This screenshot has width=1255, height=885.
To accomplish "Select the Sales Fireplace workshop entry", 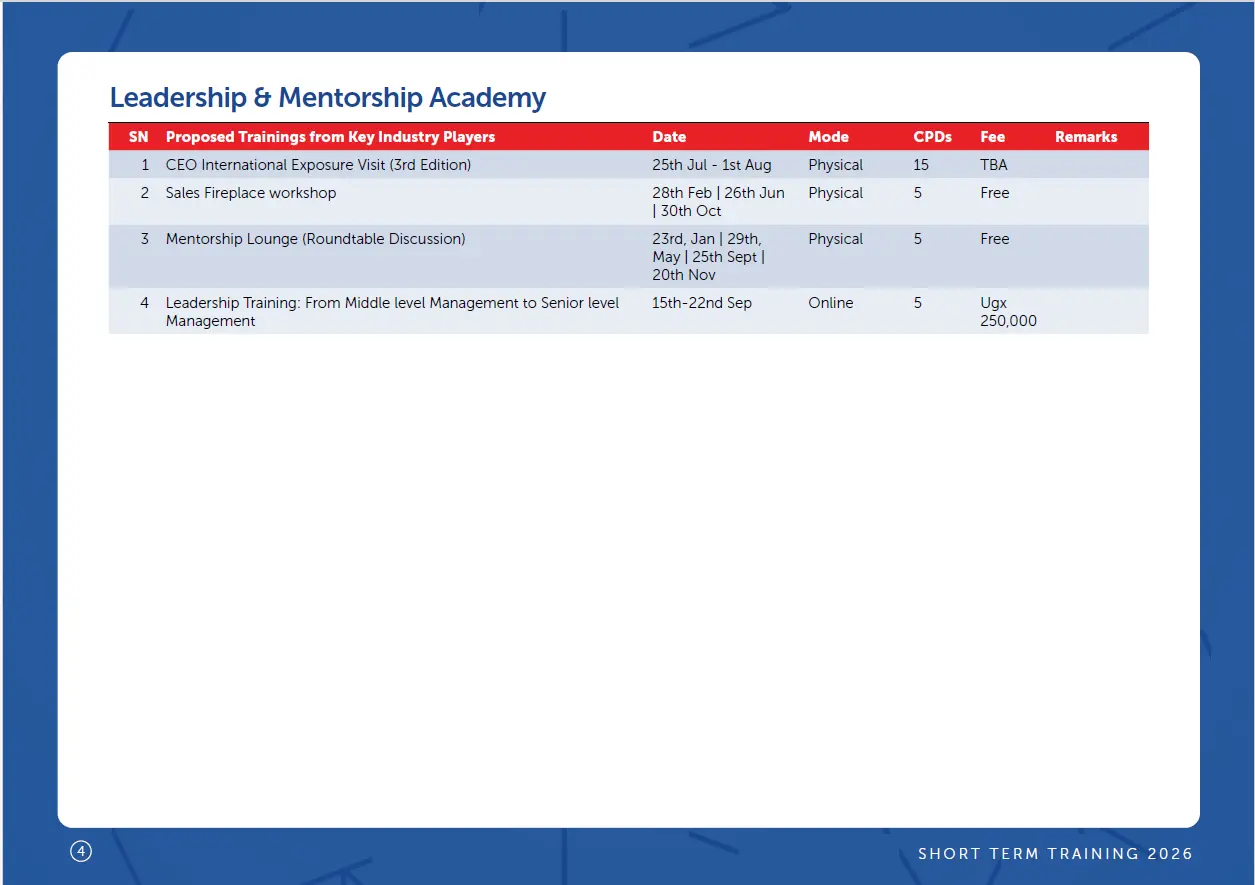I will [x=251, y=193].
